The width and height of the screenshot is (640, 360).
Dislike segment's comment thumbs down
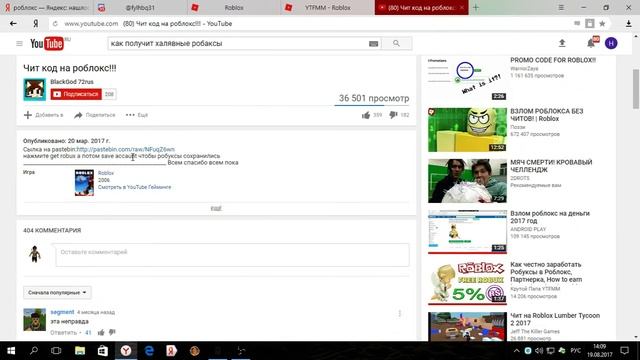point(112,333)
